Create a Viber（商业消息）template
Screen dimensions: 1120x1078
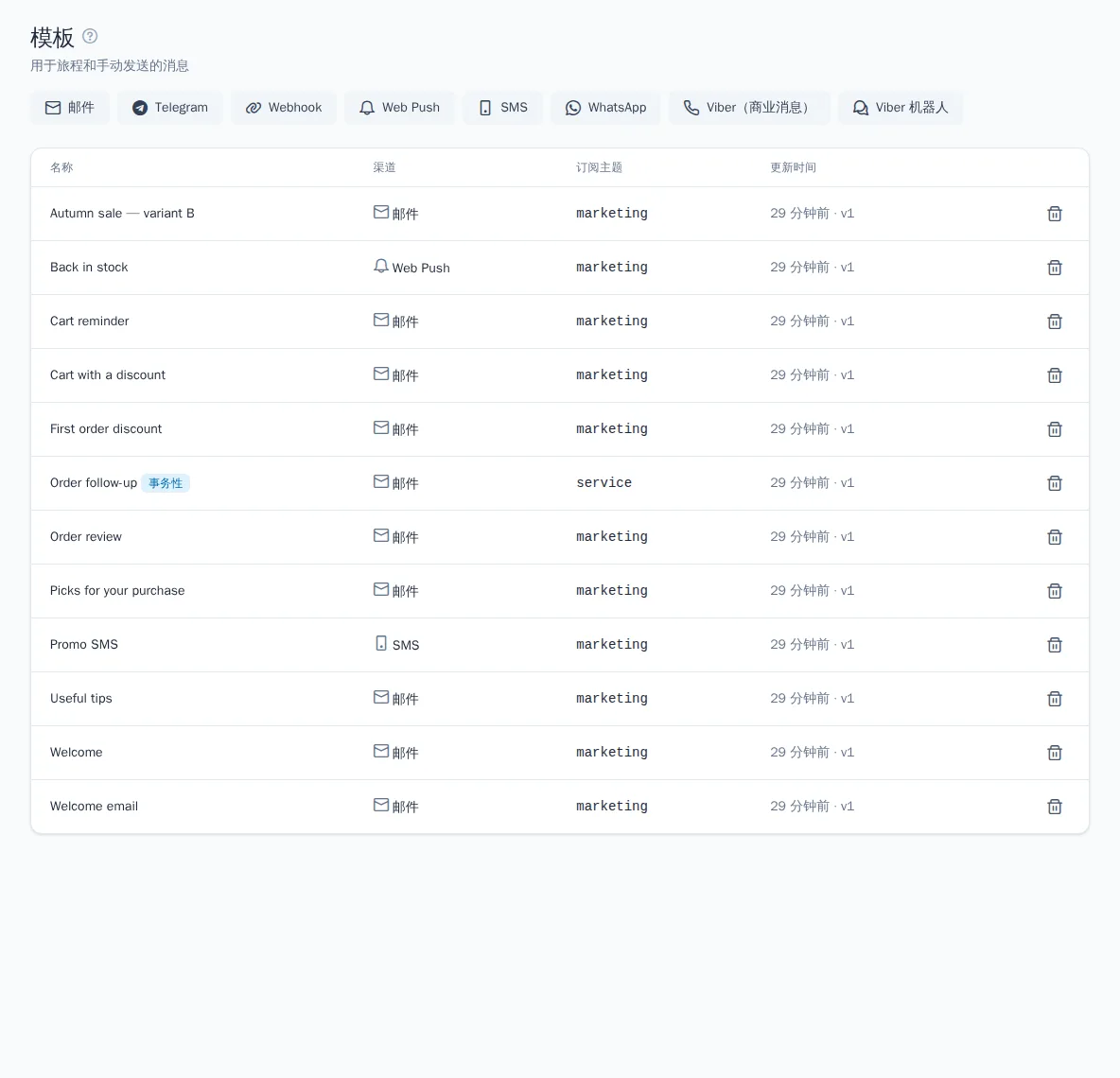749,108
